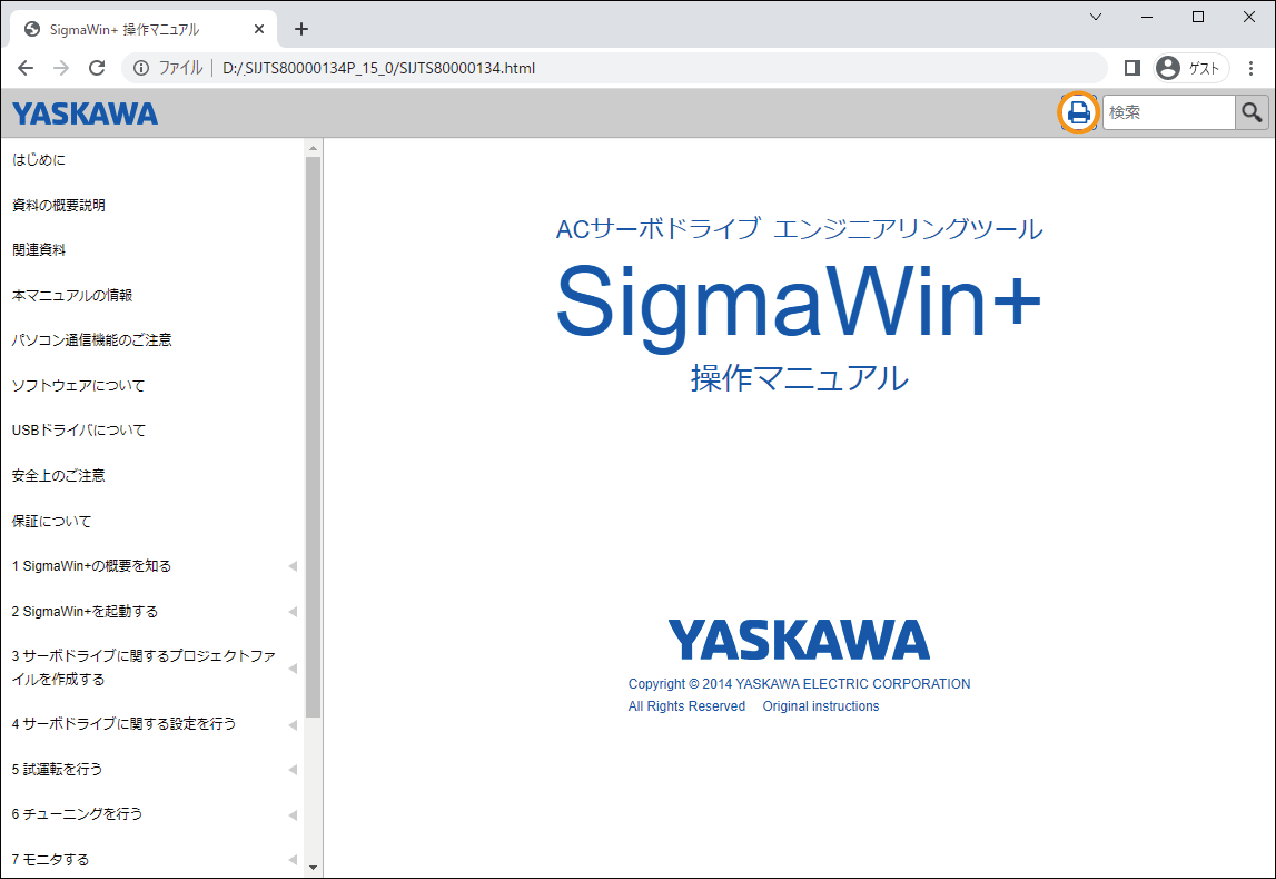Open a new browser tab
This screenshot has width=1276, height=879.
pyautogui.click(x=301, y=28)
